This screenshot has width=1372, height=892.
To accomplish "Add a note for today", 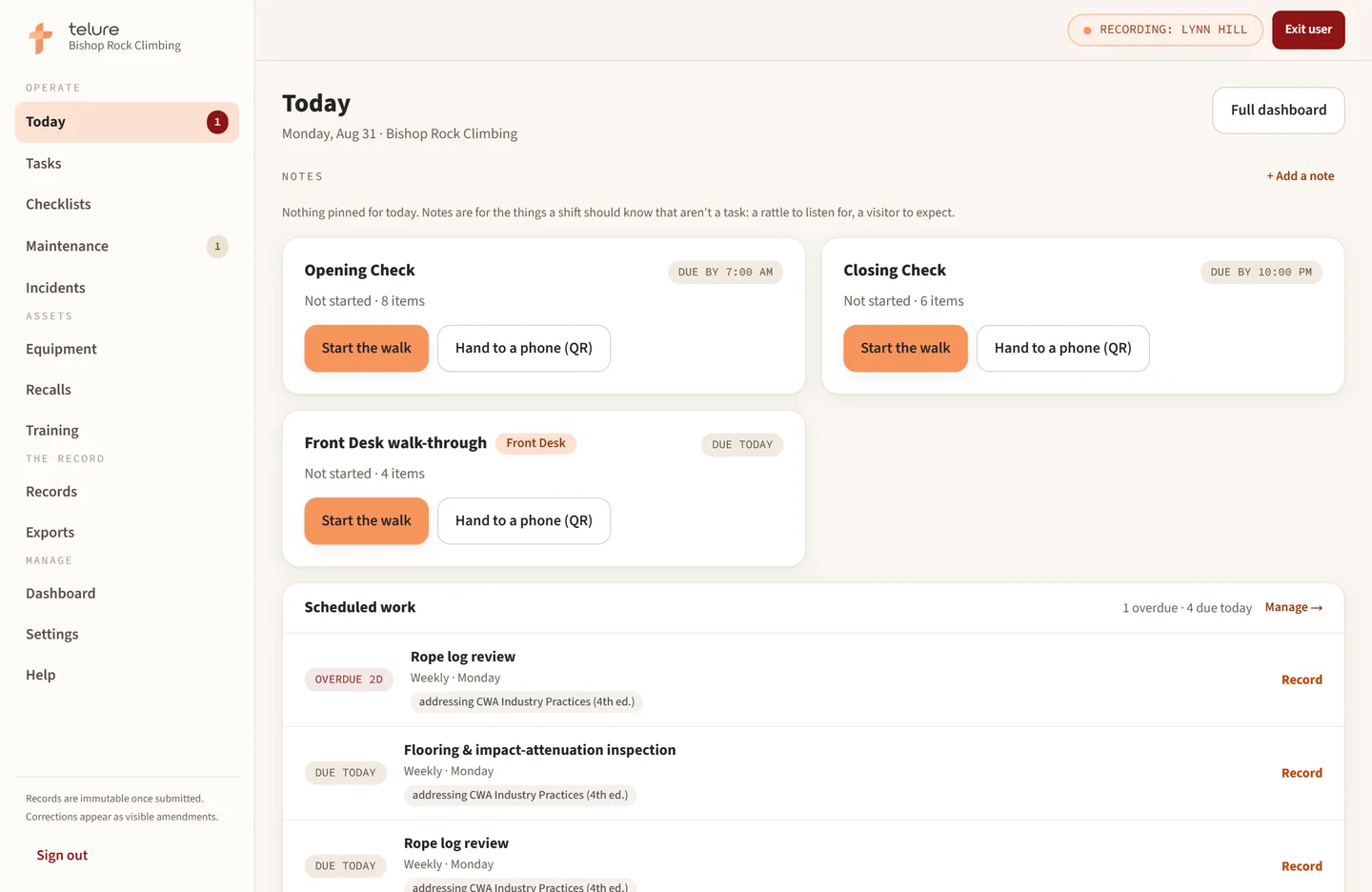I will click(x=1301, y=176).
